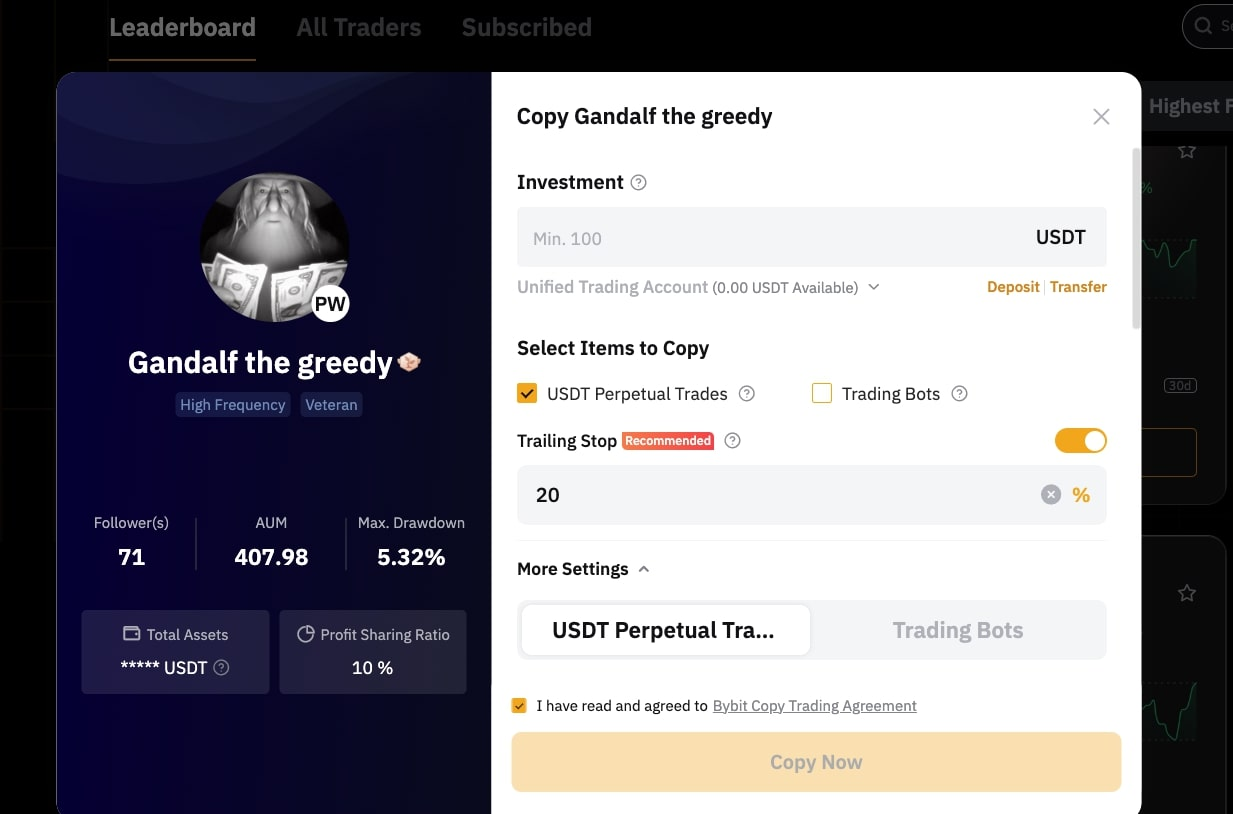This screenshot has width=1233, height=814.
Task: Click the Trailing Stop info icon
Action: [732, 440]
